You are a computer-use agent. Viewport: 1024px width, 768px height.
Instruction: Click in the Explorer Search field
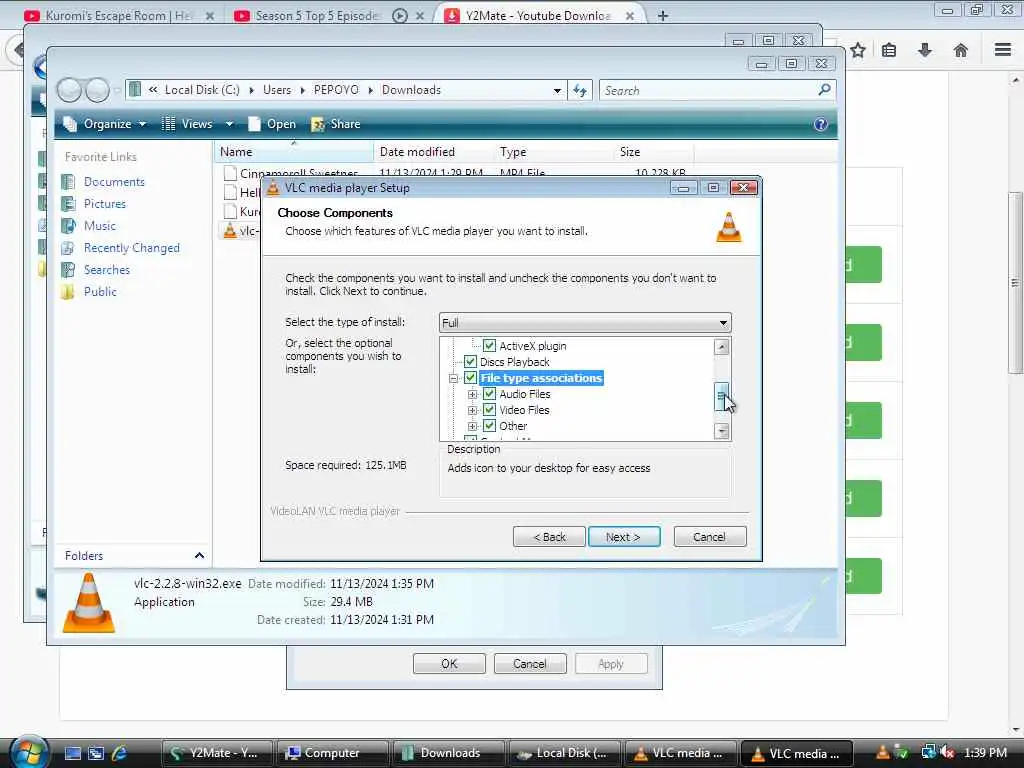(709, 91)
